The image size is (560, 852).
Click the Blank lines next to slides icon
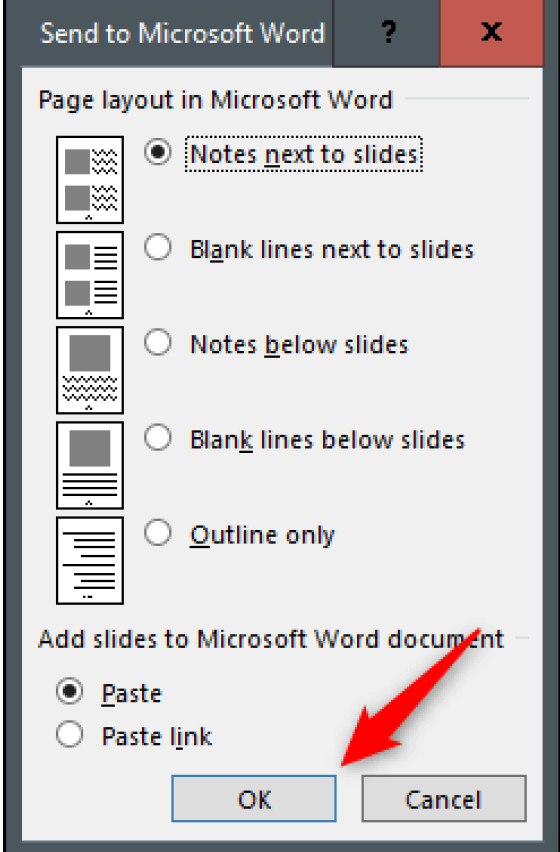coord(90,274)
